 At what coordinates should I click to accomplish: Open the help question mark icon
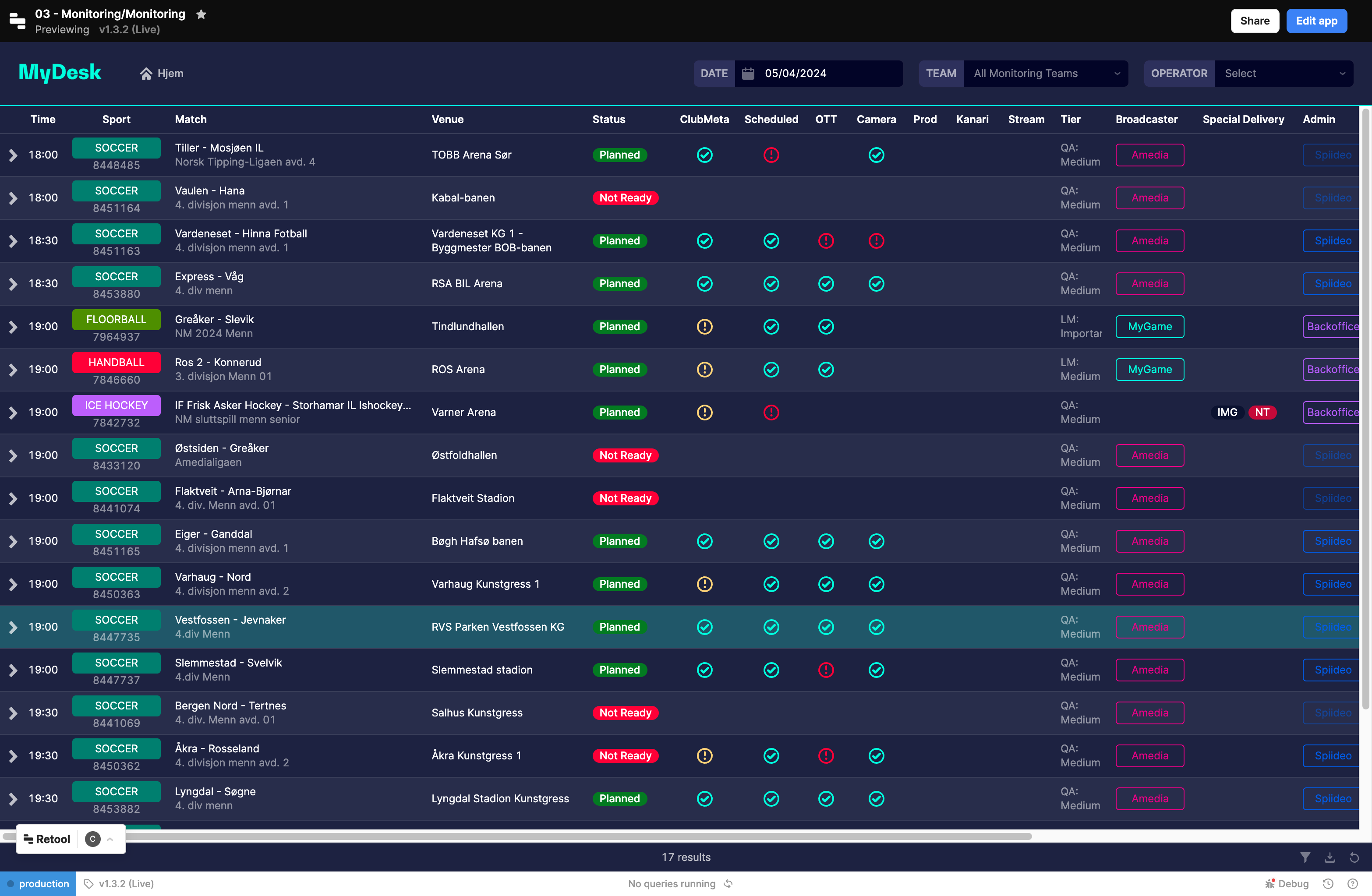pos(1352,883)
